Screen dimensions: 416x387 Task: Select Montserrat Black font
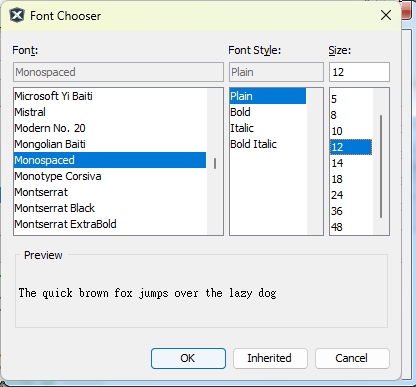pyautogui.click(x=110, y=208)
